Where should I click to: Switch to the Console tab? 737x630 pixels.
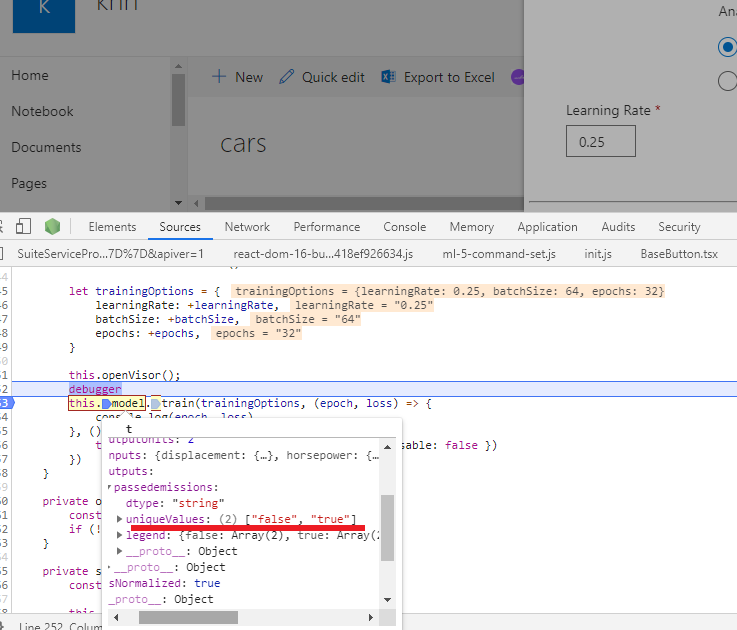click(x=405, y=227)
